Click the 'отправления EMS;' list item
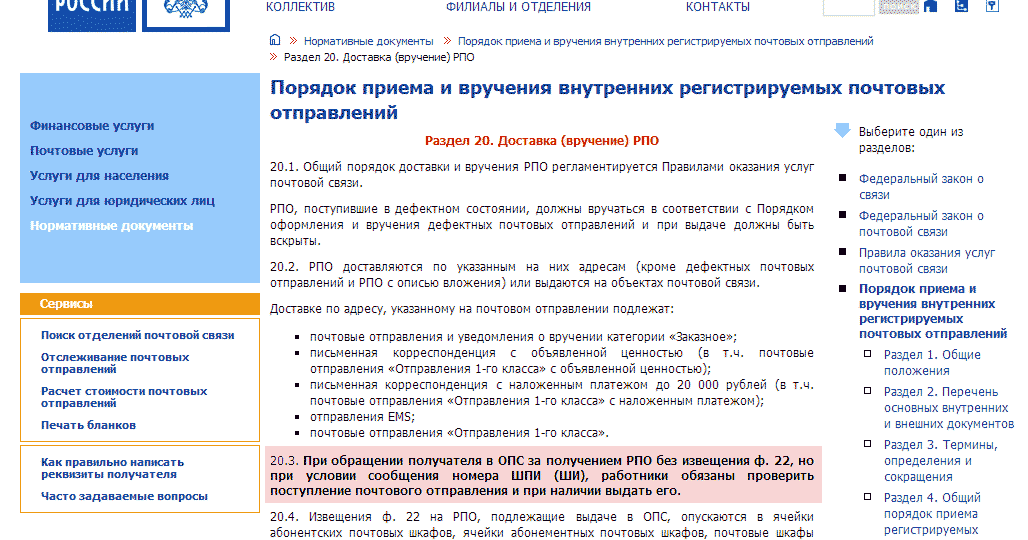The width and height of the screenshot is (1028, 540). click(x=363, y=417)
